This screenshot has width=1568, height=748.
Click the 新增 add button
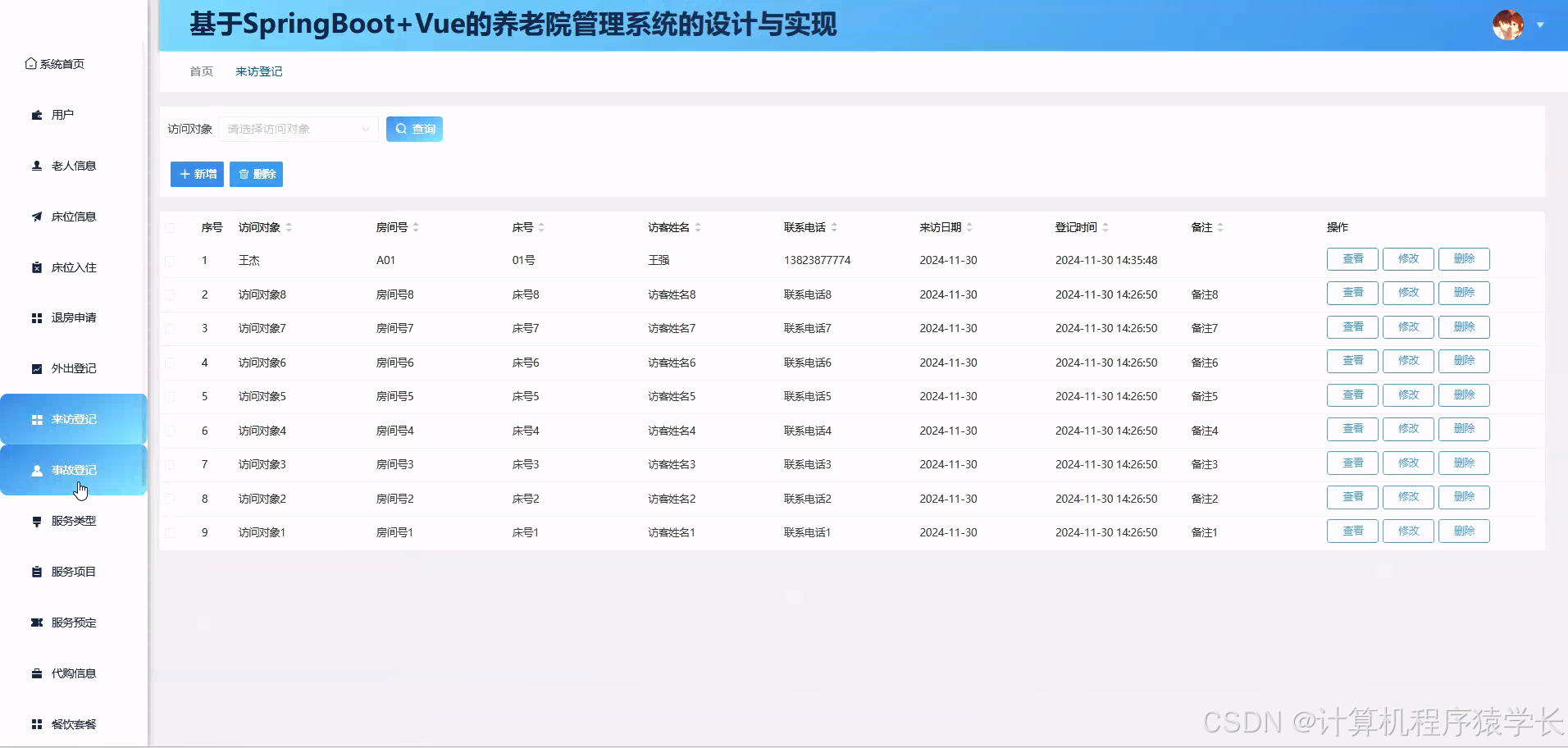[x=197, y=174]
